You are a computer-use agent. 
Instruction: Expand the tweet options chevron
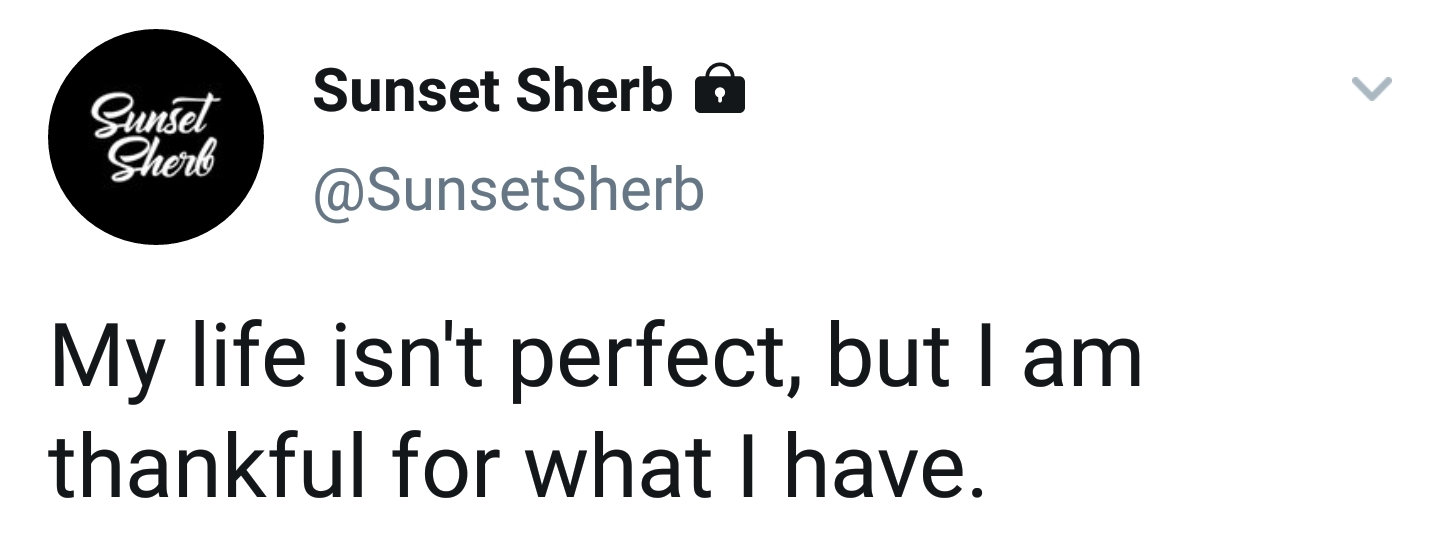[1372, 90]
